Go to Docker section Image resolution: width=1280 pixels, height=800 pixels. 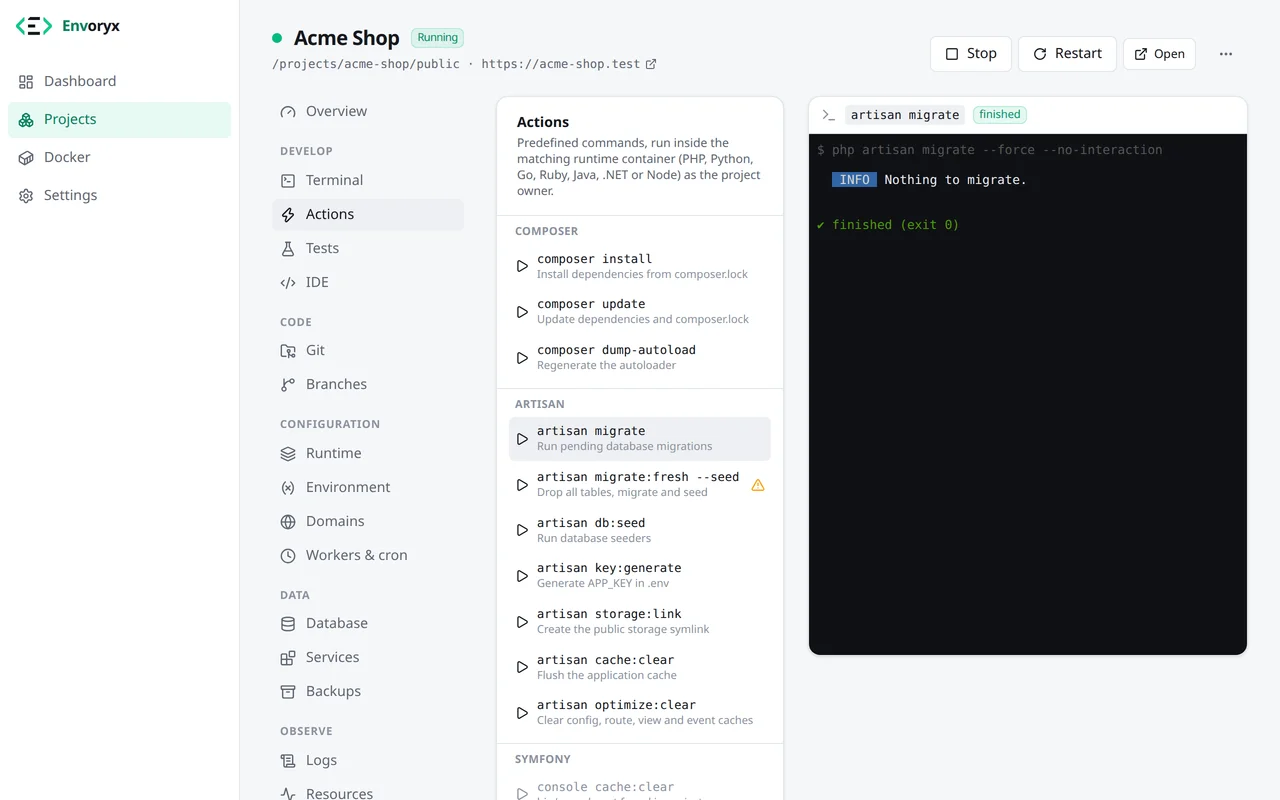pos(119,157)
